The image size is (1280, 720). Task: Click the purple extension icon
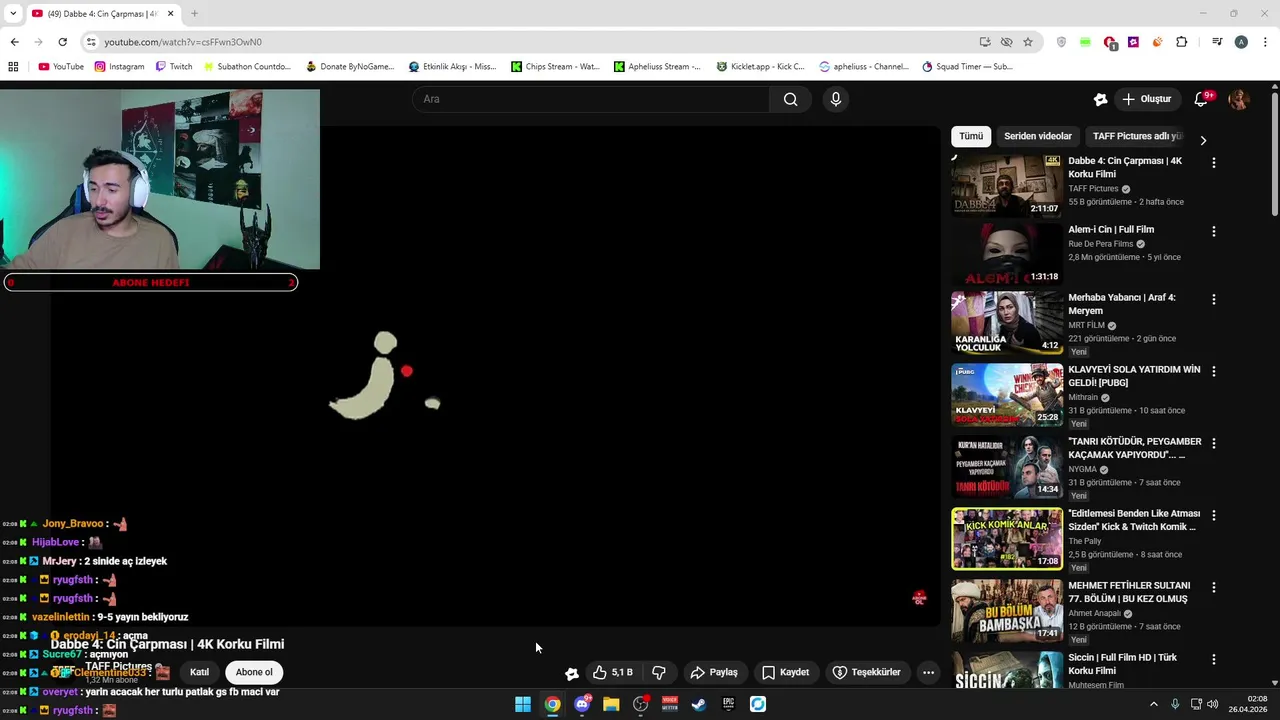click(1133, 42)
